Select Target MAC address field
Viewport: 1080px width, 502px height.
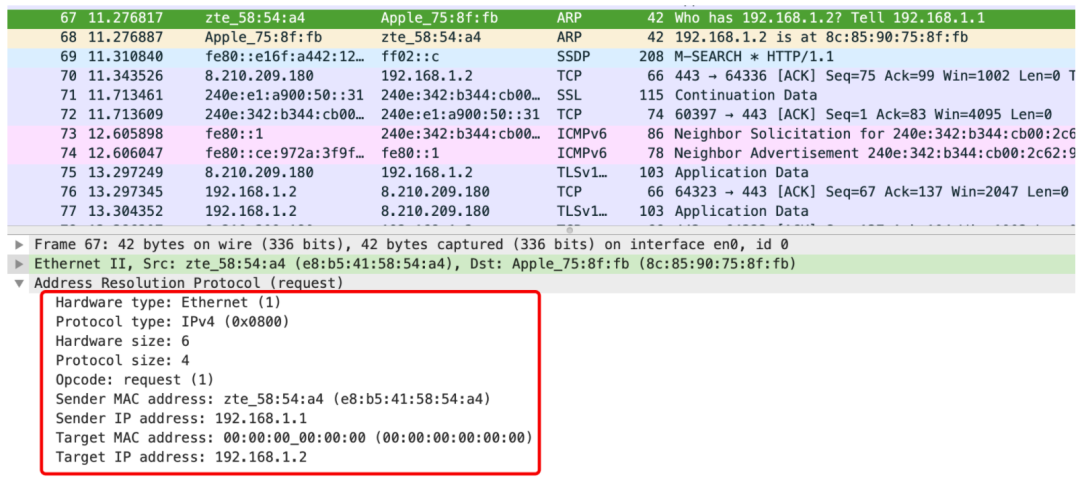294,437
